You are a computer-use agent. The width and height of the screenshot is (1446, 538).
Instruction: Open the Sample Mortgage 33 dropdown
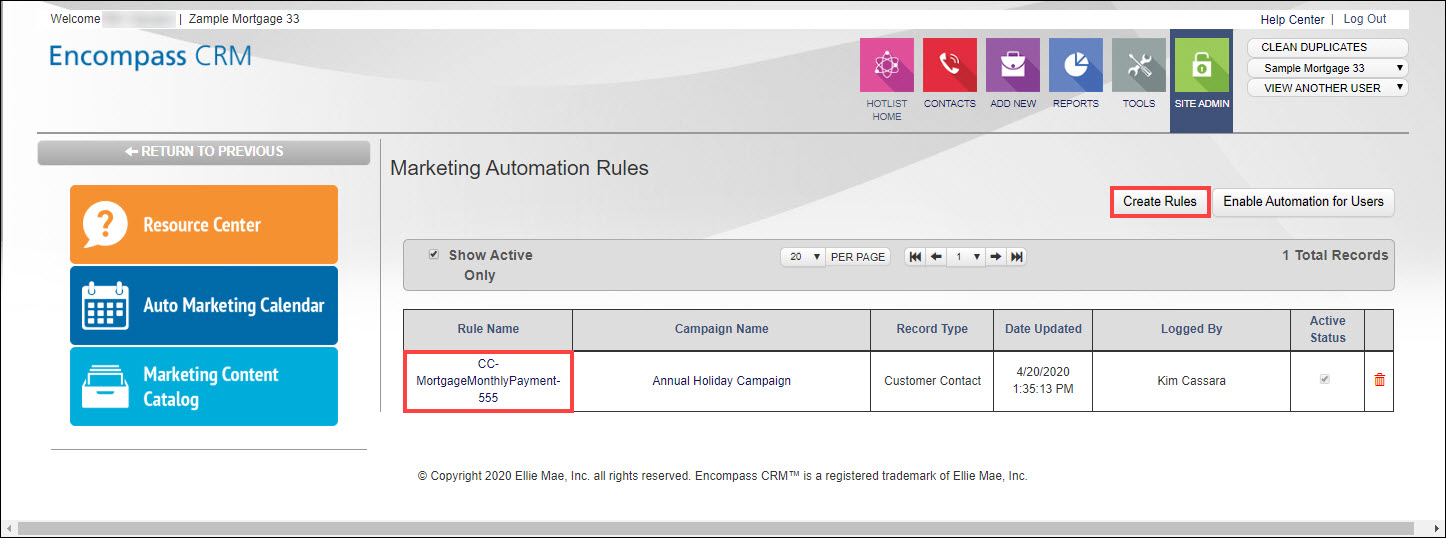pos(1327,68)
